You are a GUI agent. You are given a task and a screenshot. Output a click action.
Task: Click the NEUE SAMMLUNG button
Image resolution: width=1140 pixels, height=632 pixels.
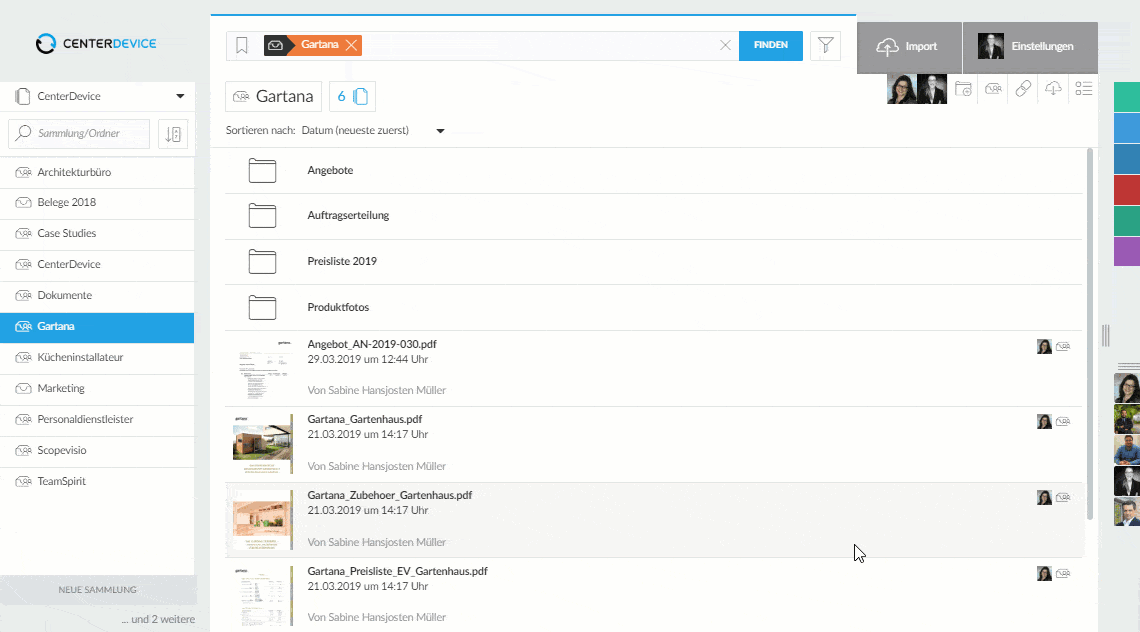click(x=97, y=590)
